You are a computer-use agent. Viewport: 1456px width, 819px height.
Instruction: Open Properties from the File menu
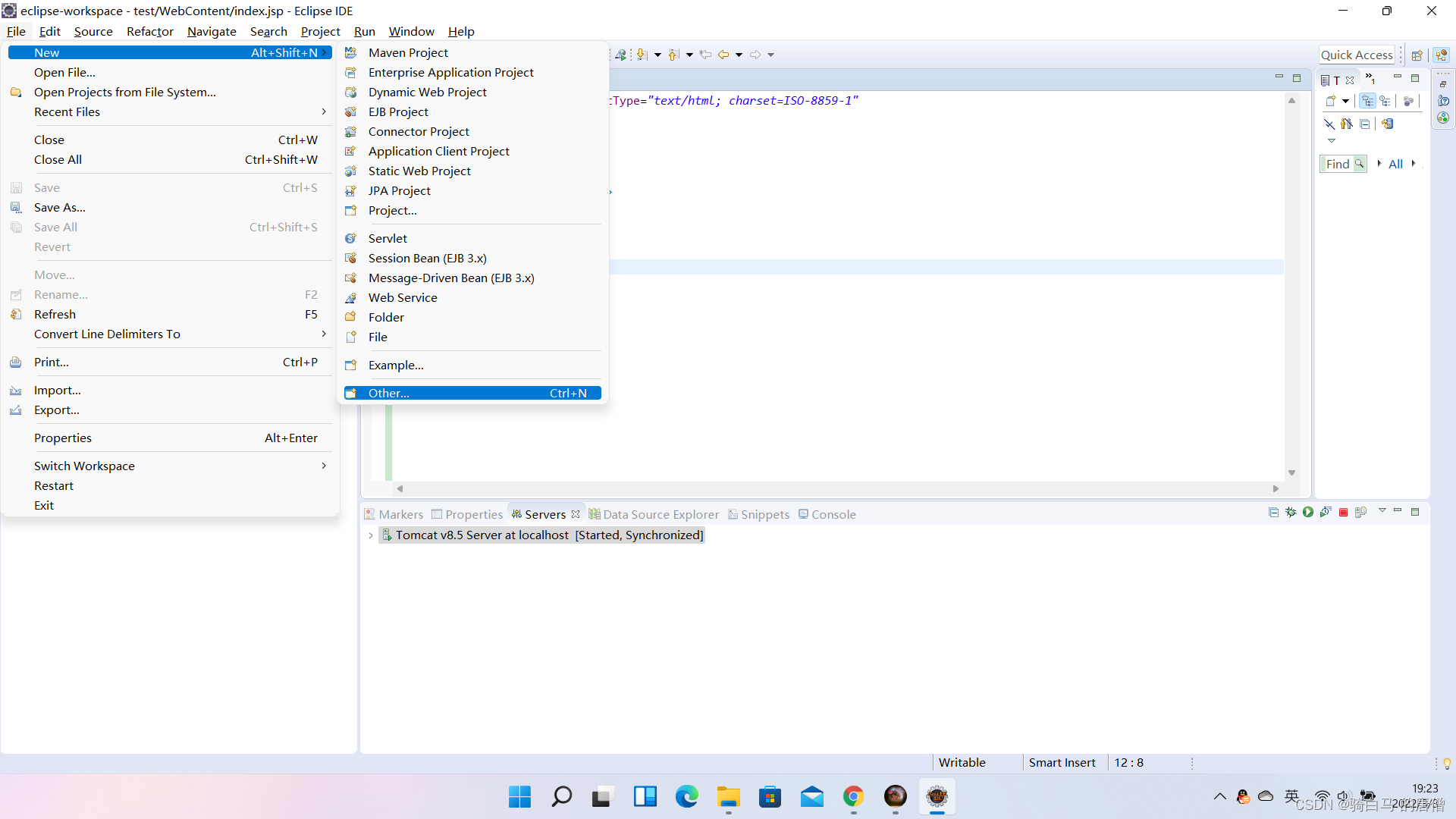[x=170, y=438]
